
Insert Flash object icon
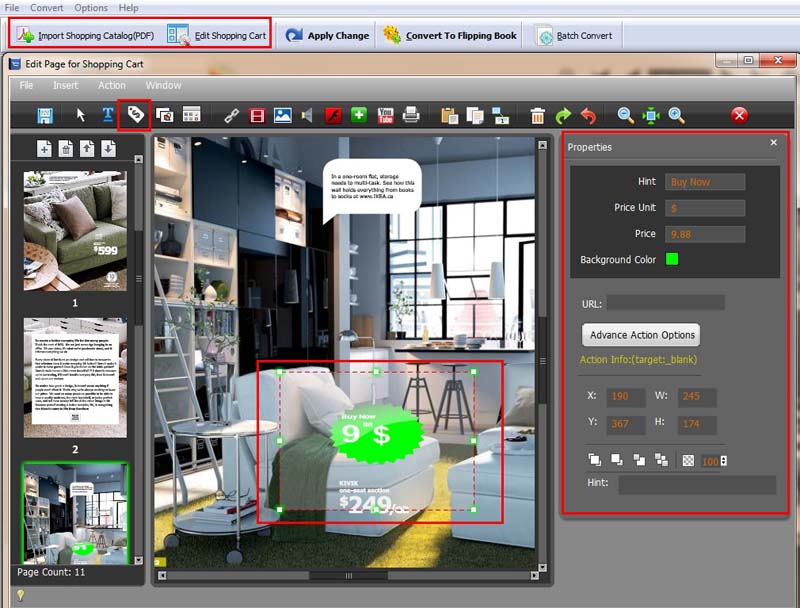pyautogui.click(x=333, y=115)
